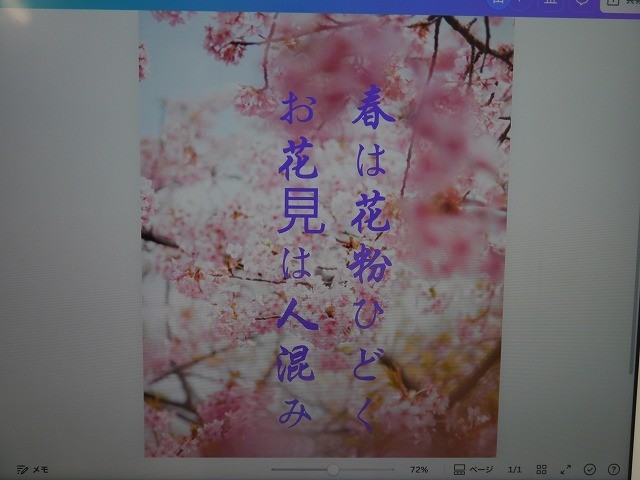
Task: Enter fullscreen presentation mode
Action: [x=566, y=469]
